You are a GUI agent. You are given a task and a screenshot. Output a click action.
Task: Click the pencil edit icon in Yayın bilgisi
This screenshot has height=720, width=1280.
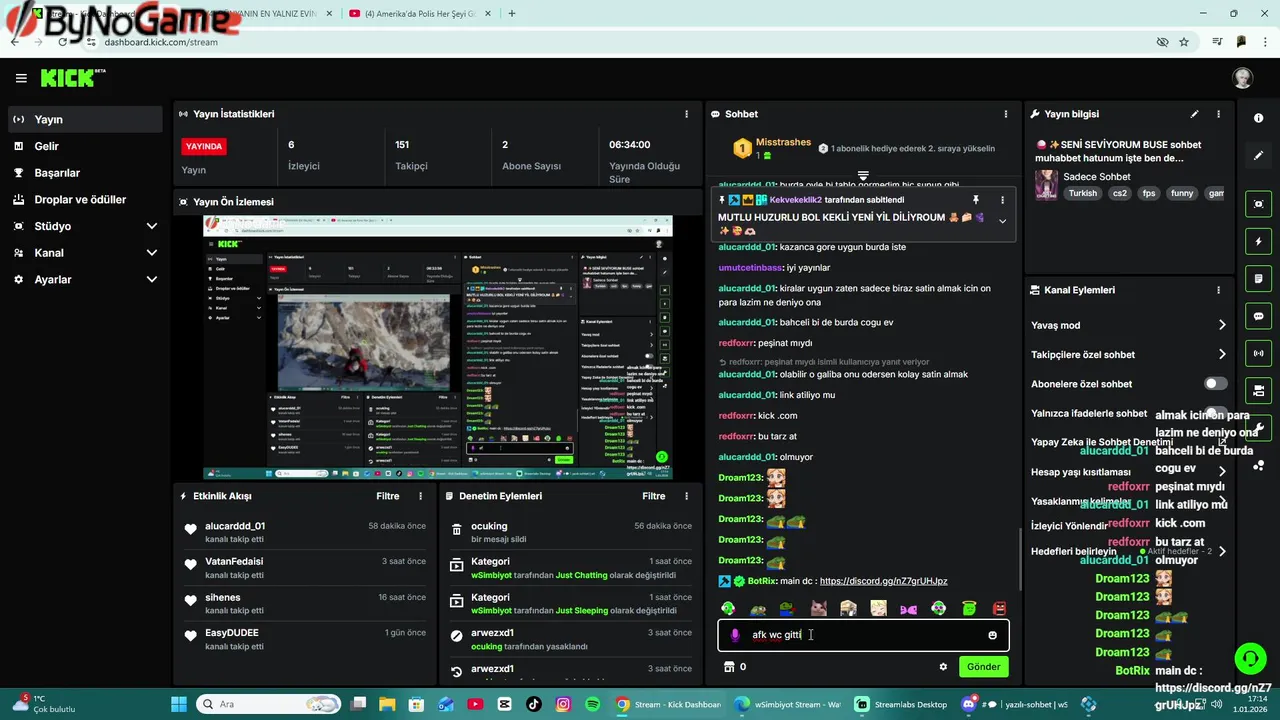[1194, 114]
